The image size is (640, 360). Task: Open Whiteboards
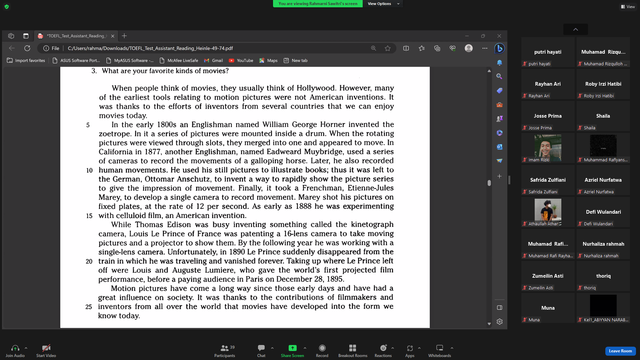(440, 350)
